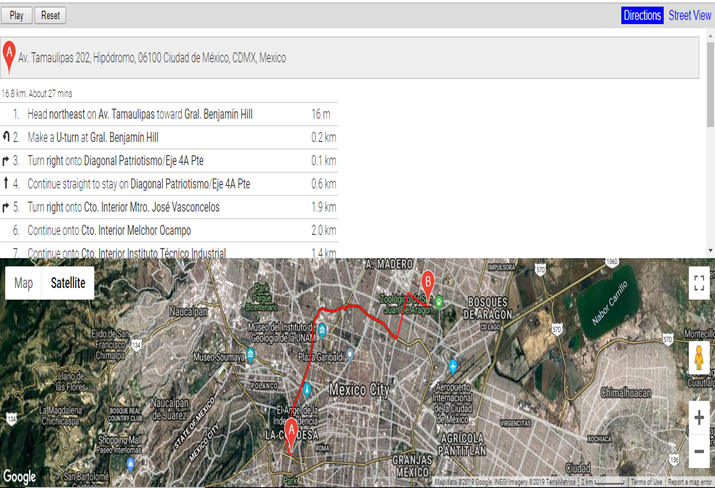Click the Parque Bicentenario label
The height and width of the screenshot is (488, 715).
click(x=261, y=297)
